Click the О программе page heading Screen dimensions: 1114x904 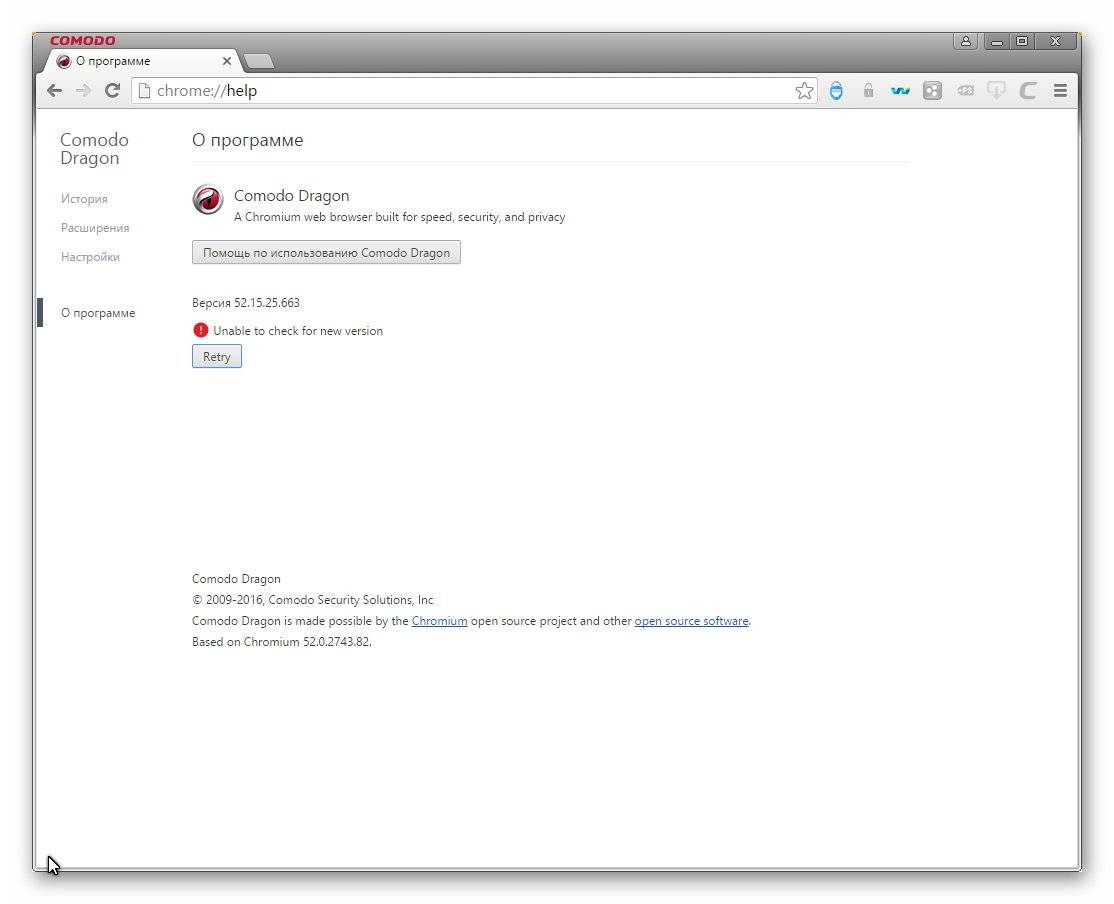(247, 140)
